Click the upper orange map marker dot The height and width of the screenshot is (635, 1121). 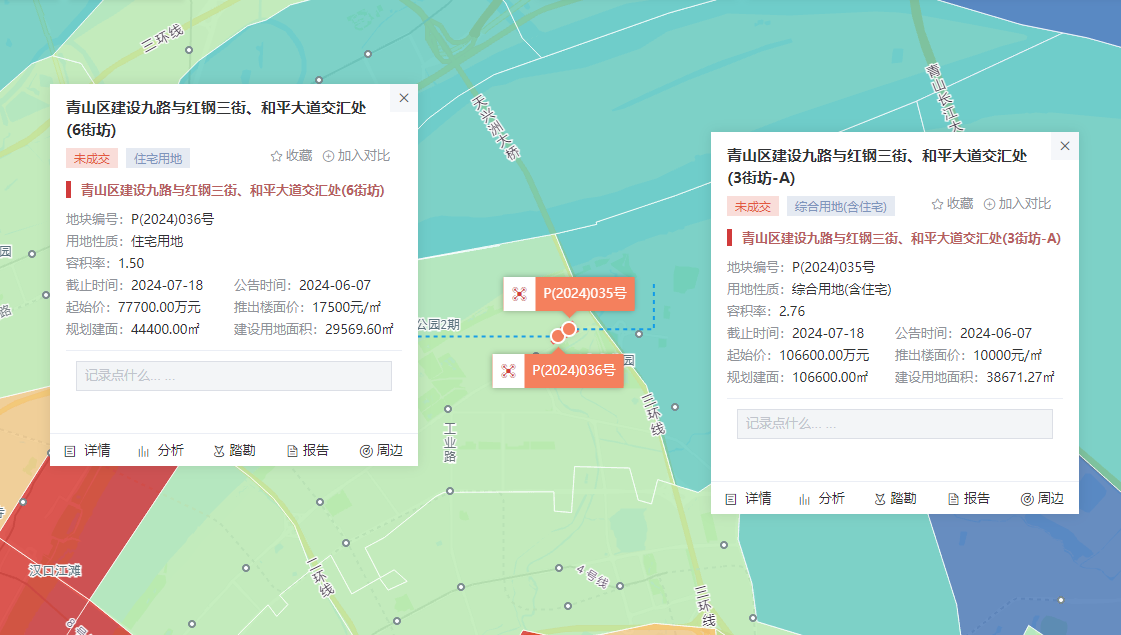pyautogui.click(x=568, y=328)
